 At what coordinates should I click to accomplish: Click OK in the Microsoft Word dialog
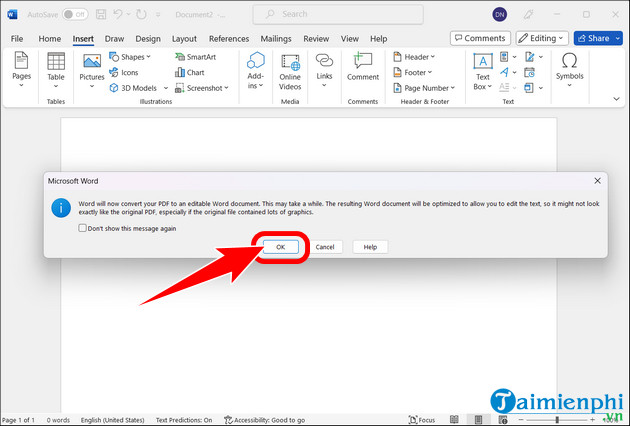280,247
